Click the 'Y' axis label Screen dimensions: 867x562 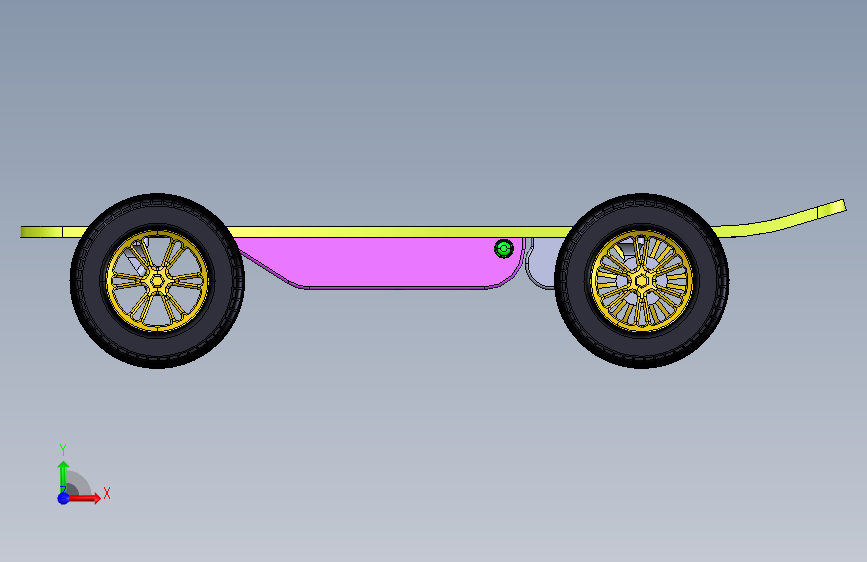[x=63, y=449]
